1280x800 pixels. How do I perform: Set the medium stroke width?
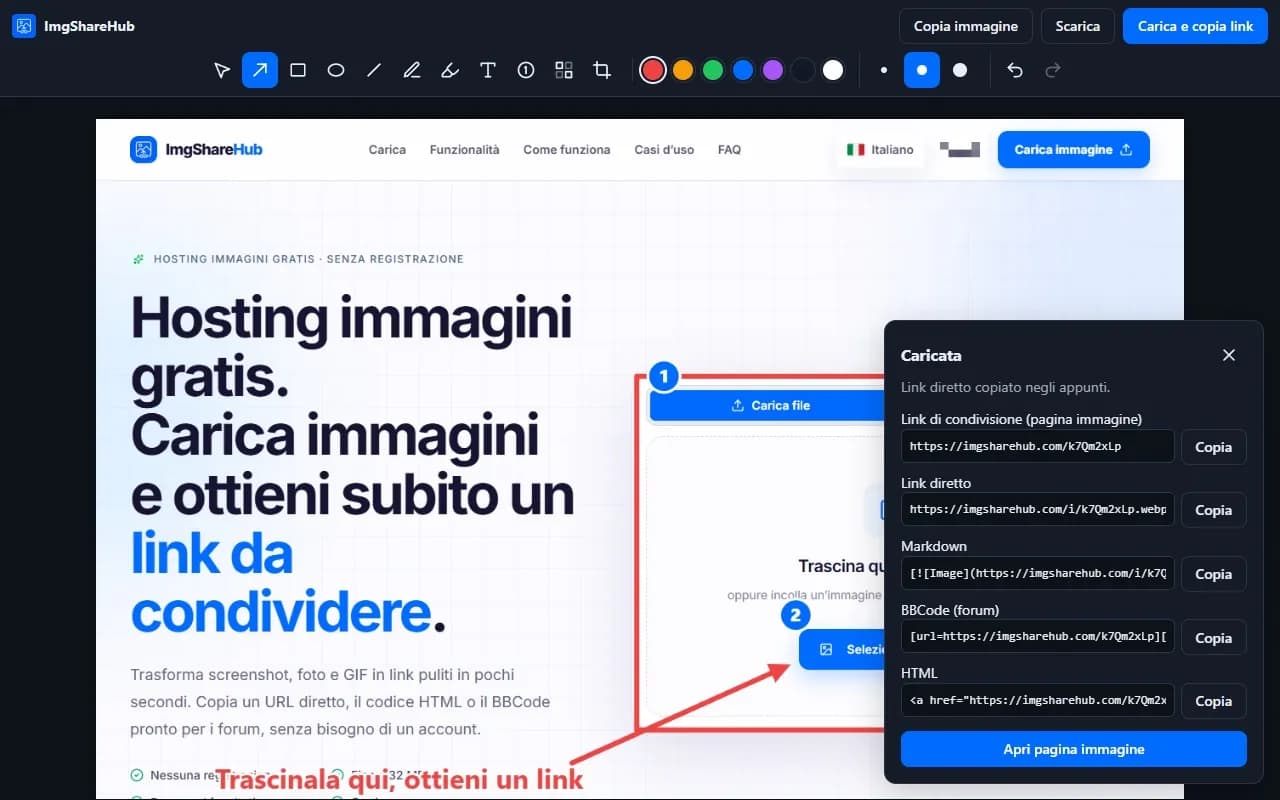click(x=922, y=70)
